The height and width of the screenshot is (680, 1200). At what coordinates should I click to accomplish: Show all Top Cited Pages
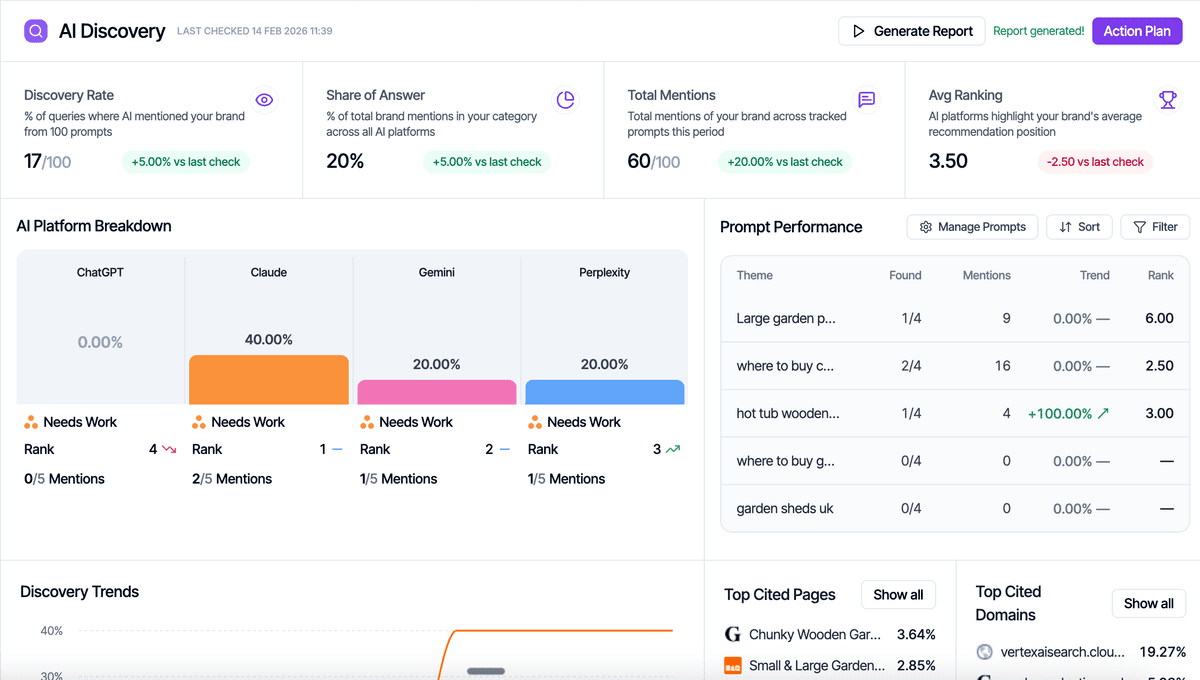(897, 594)
